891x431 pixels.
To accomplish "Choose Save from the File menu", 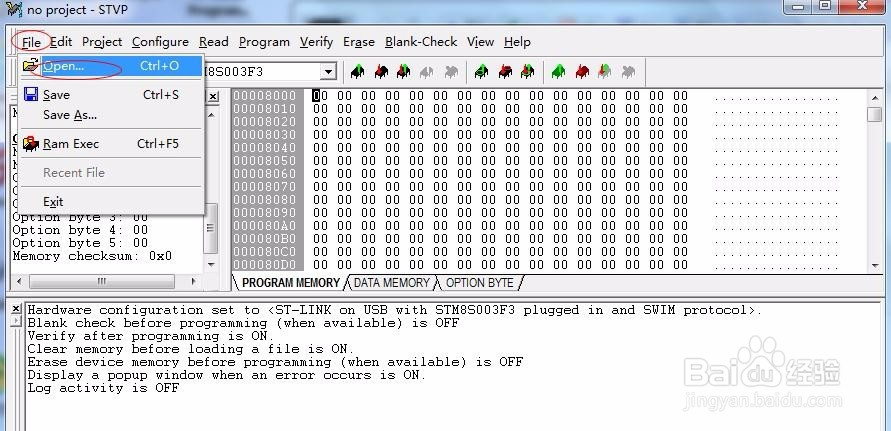I will click(111, 95).
